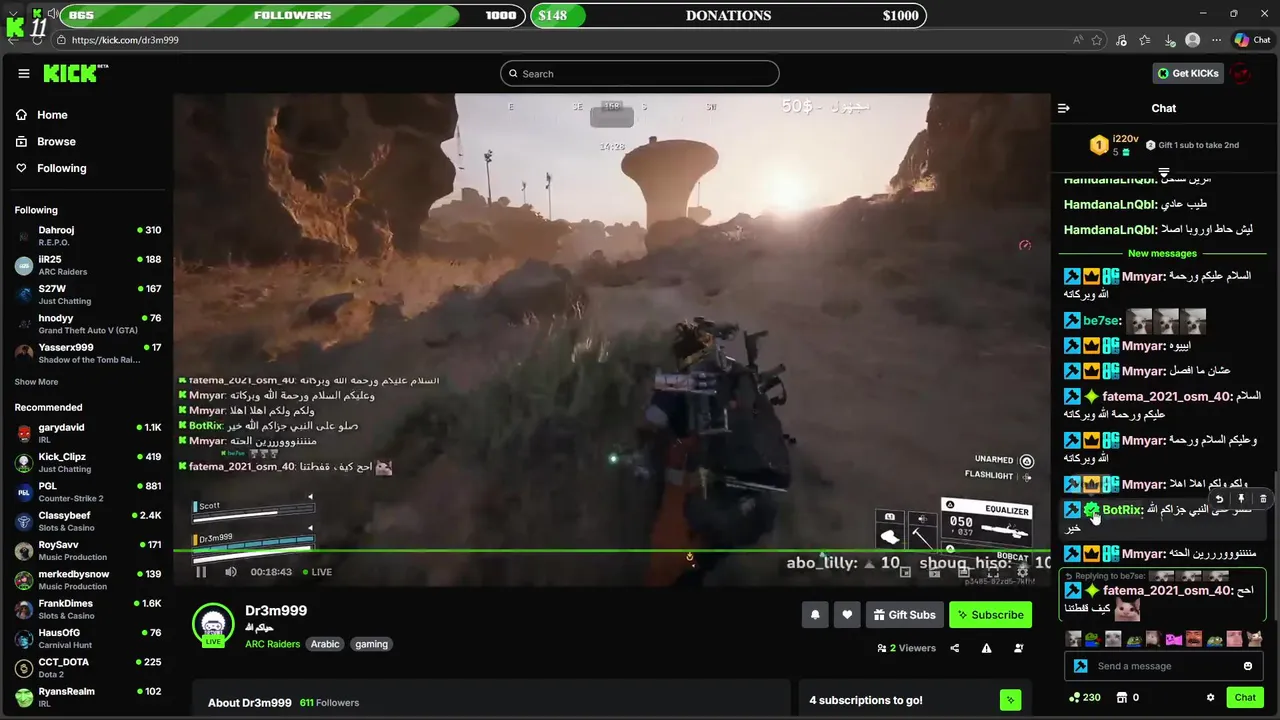Open the 230 channel points icon

(1084, 697)
